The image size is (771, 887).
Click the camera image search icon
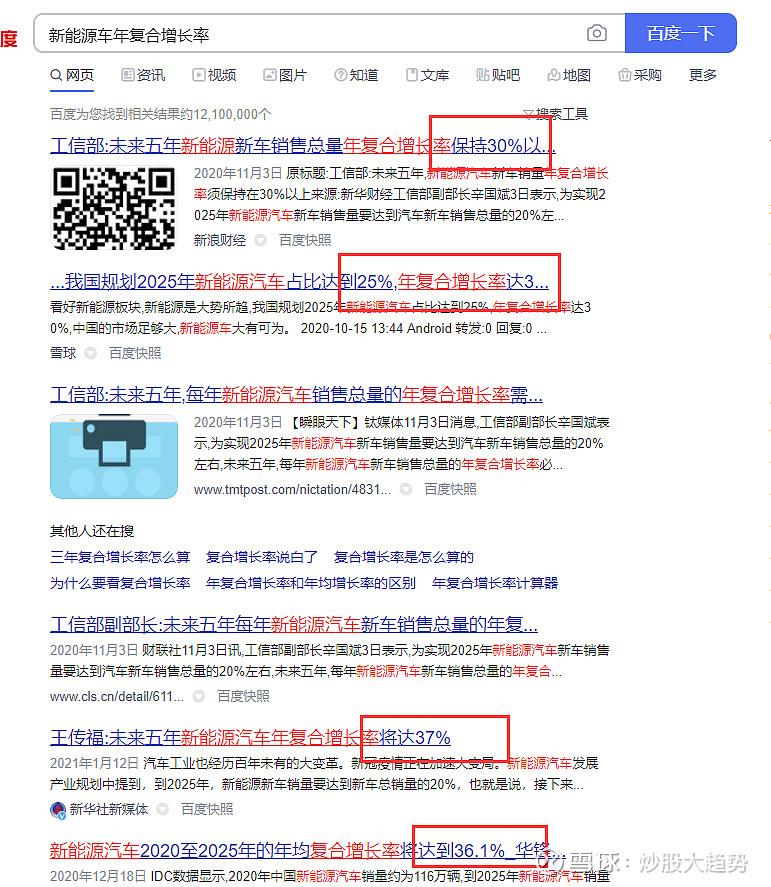(x=596, y=33)
